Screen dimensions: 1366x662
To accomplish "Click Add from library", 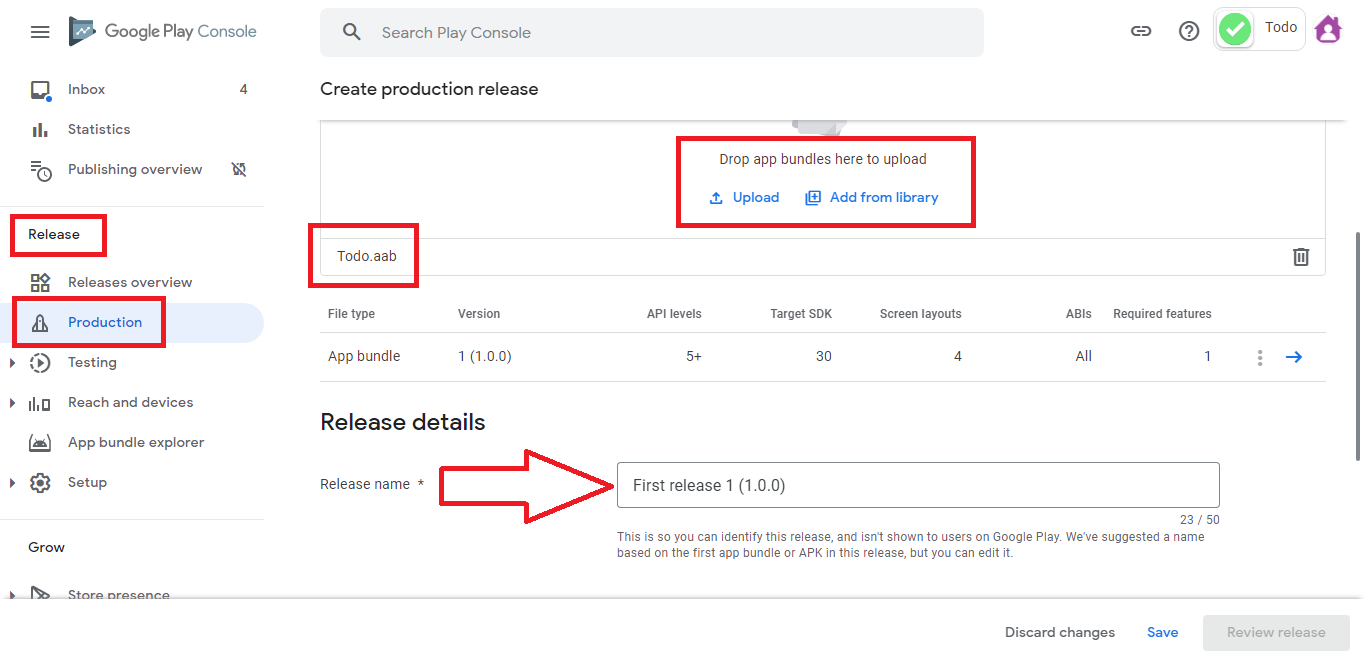I will pos(872,197).
